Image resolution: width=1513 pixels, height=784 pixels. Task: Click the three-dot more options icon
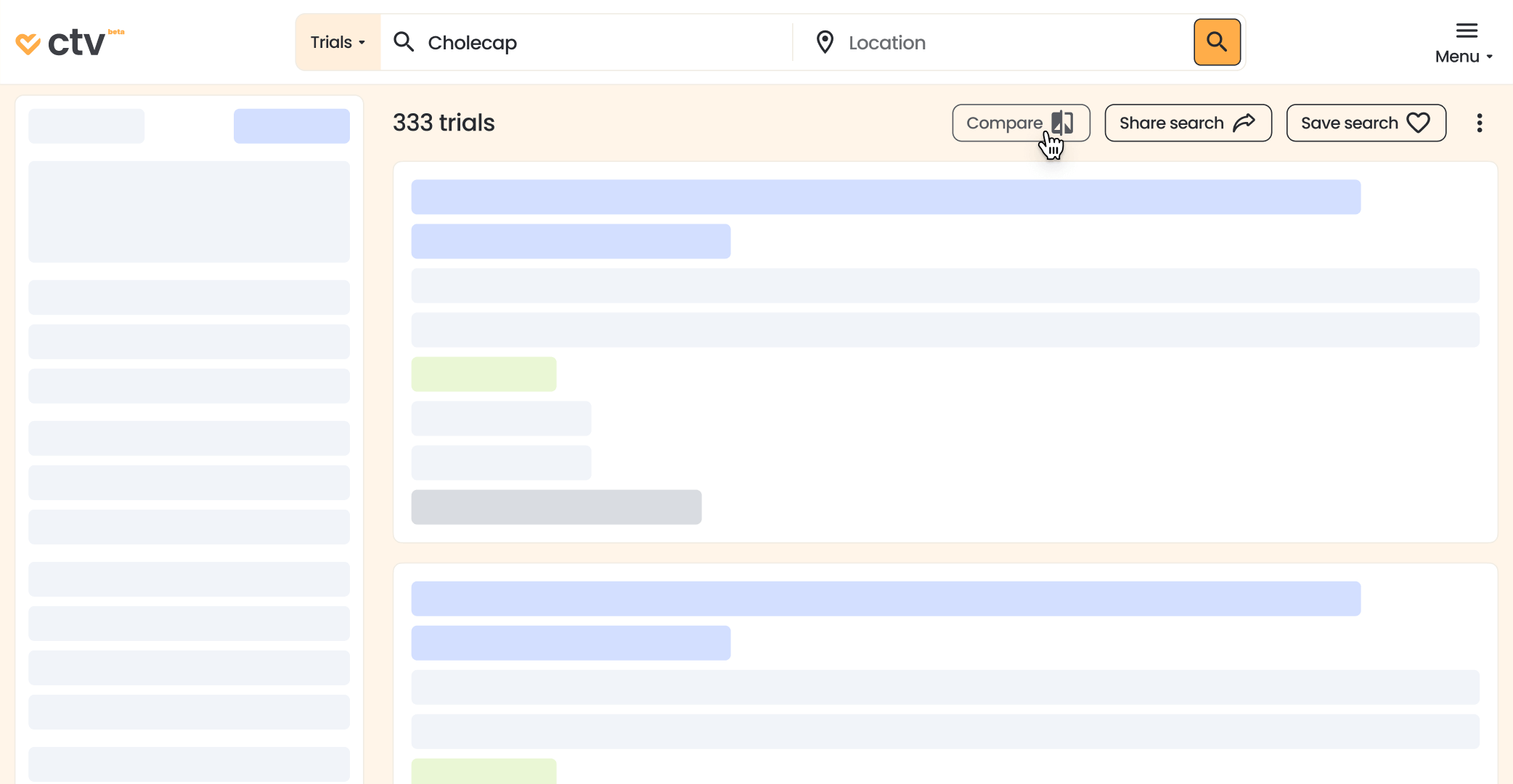point(1479,123)
